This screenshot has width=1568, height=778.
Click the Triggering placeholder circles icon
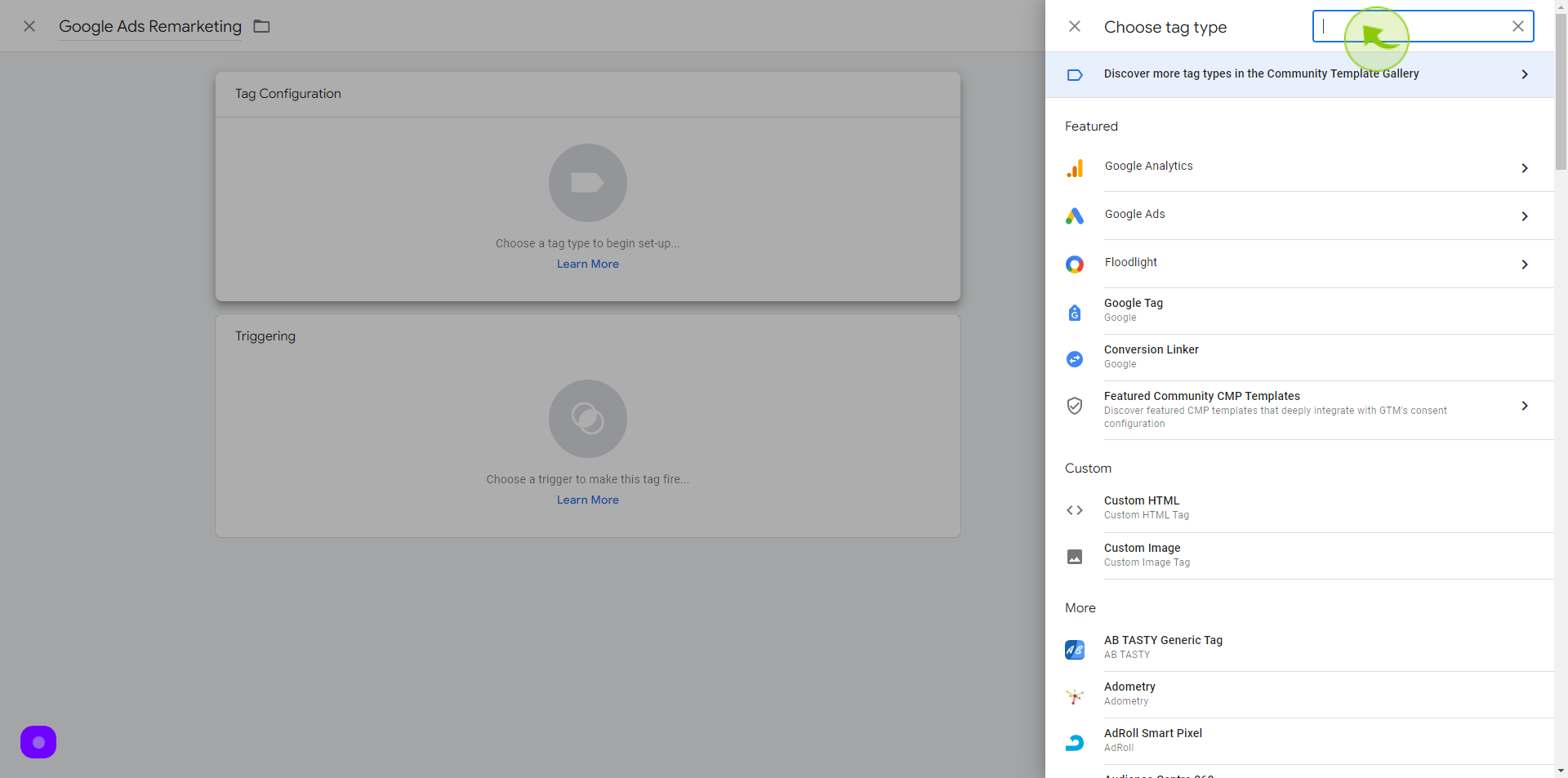pyautogui.click(x=588, y=419)
